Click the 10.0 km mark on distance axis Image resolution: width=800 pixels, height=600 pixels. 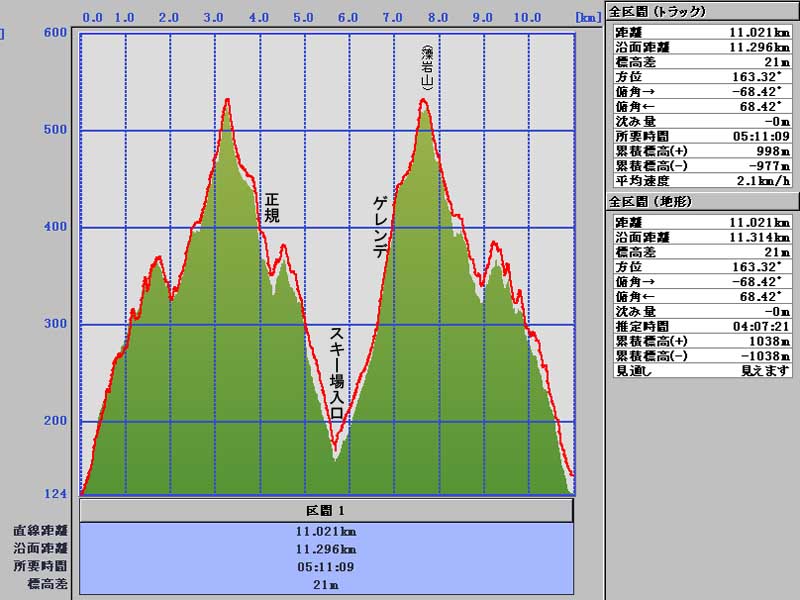[x=527, y=17]
